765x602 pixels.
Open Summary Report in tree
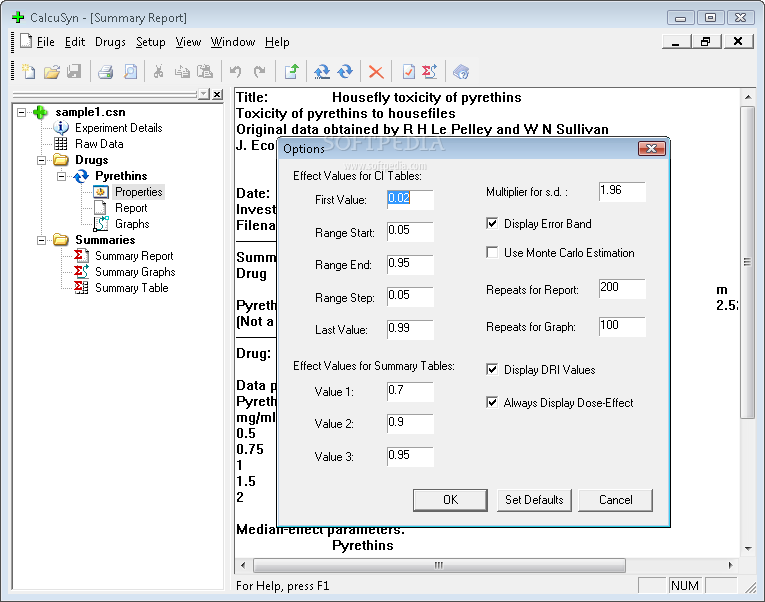coord(134,256)
